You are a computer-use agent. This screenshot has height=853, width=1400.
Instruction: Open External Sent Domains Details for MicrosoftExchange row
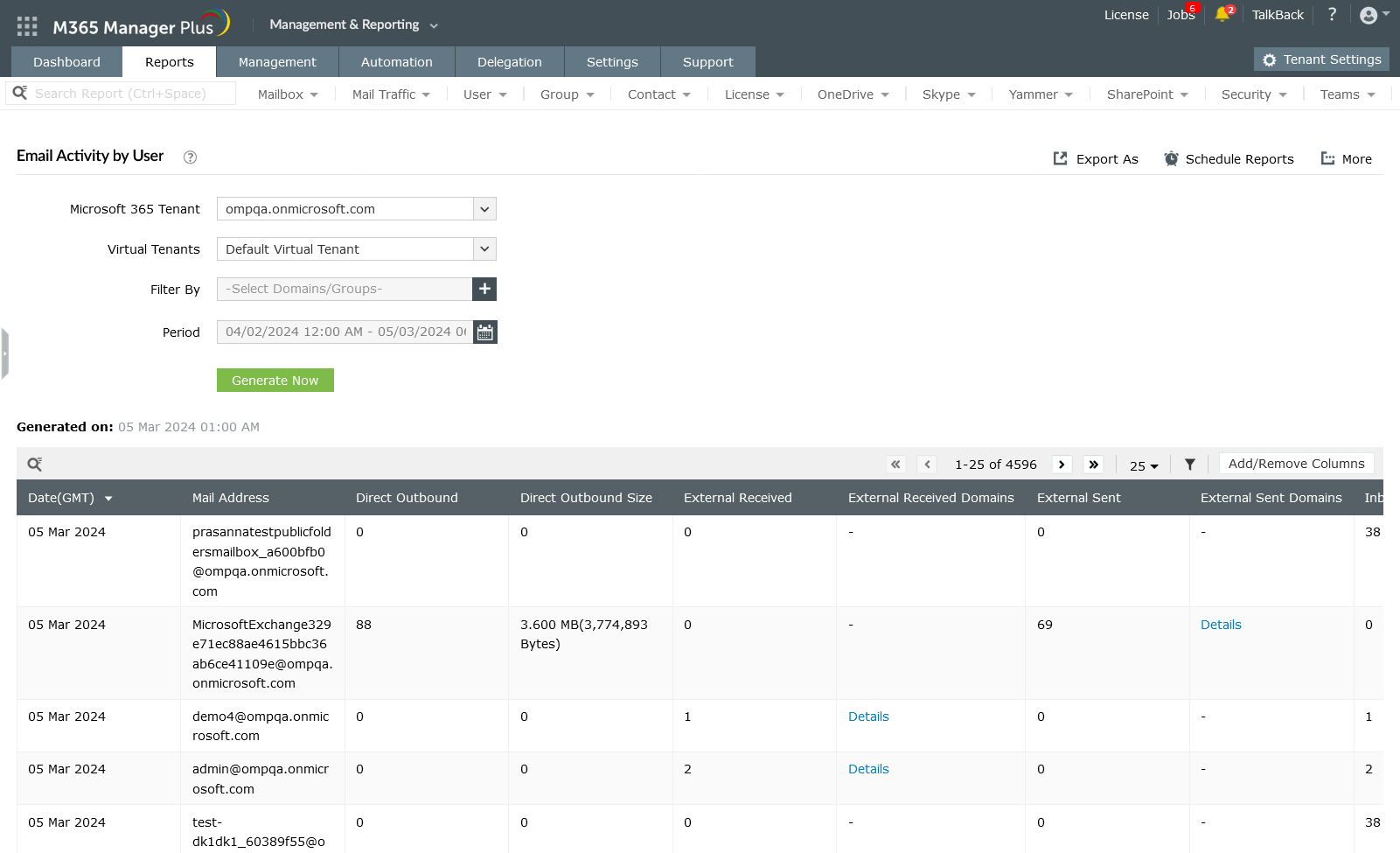tap(1221, 625)
